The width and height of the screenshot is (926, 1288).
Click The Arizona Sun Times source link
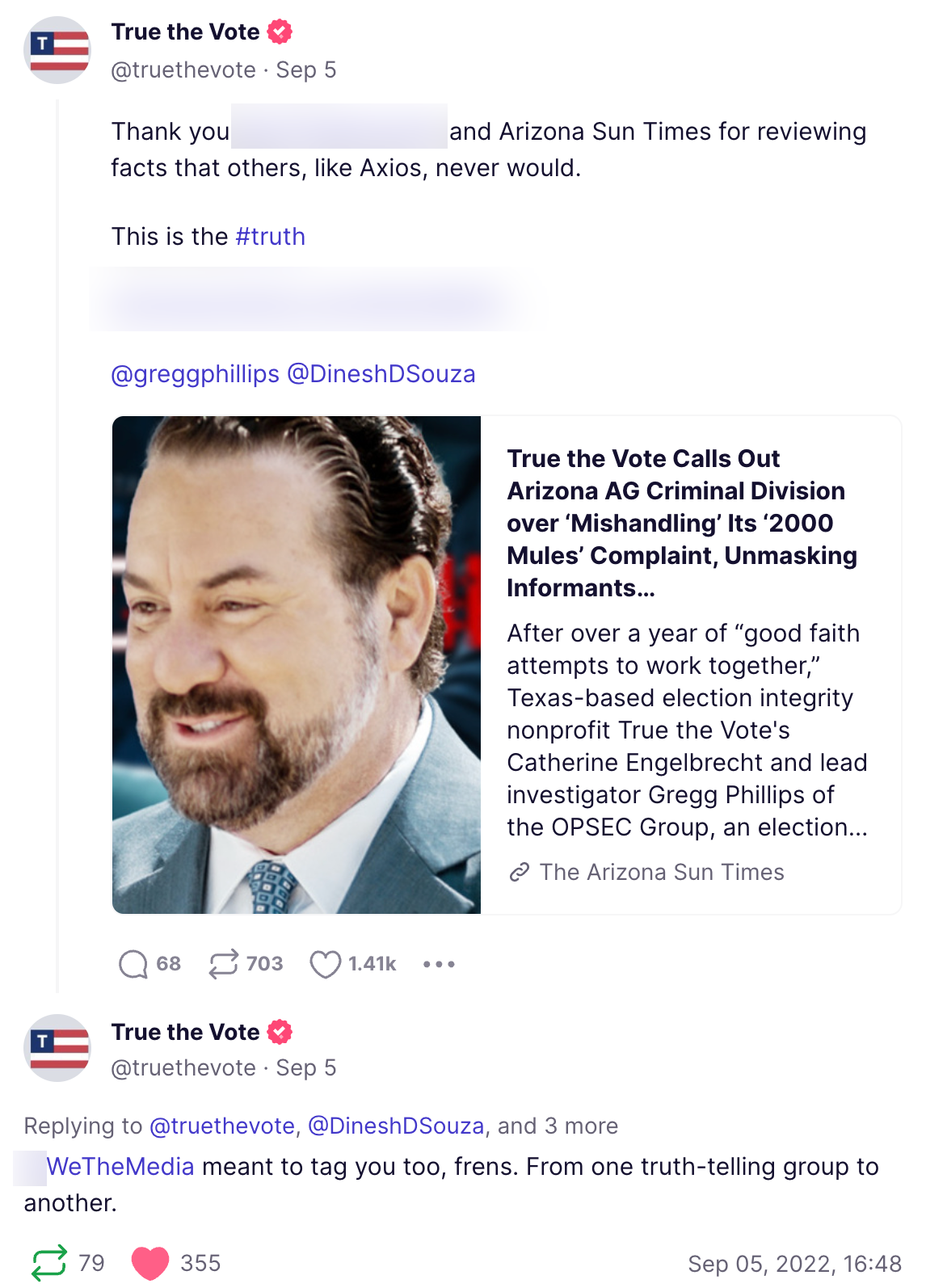tap(662, 873)
